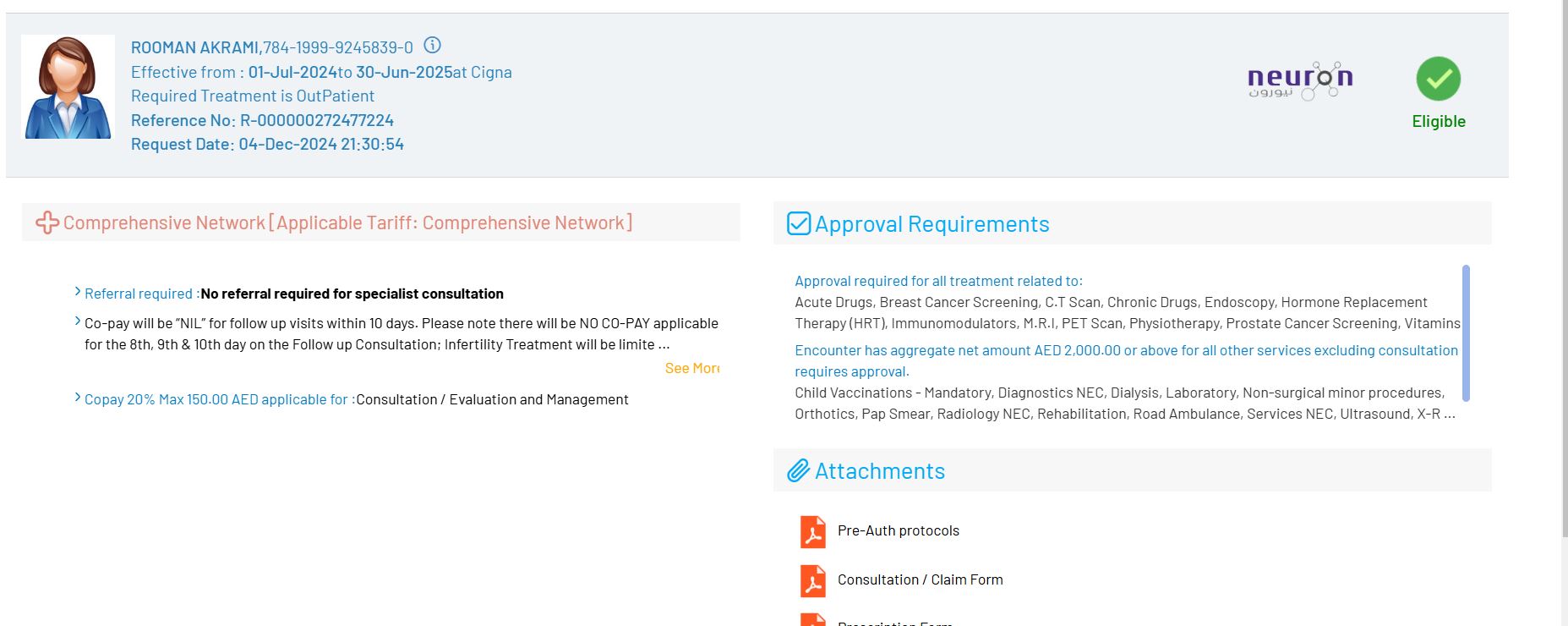
Task: Click Approval required for all treatment text
Action: pyautogui.click(x=938, y=281)
